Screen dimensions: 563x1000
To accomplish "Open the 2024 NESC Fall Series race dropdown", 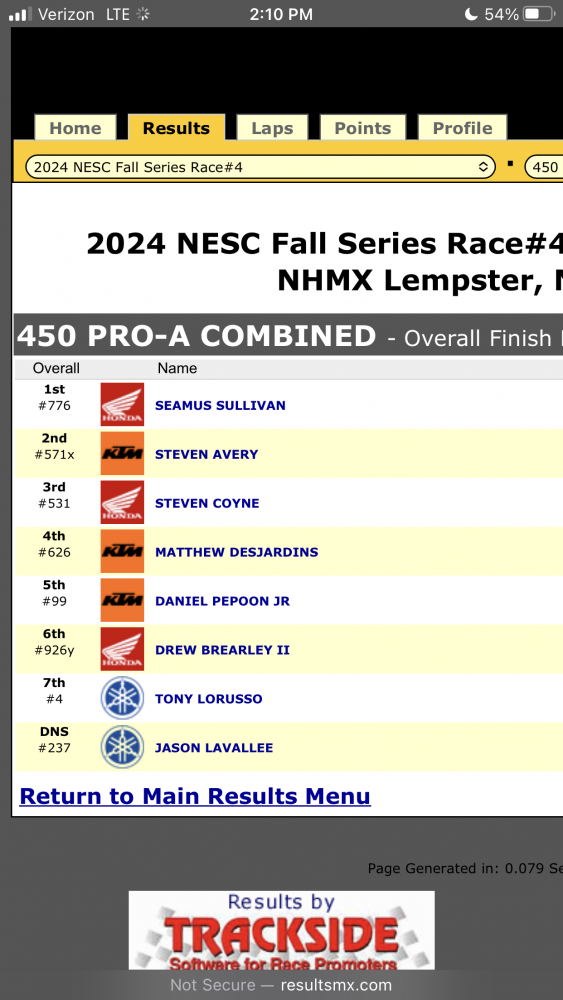I will point(260,167).
